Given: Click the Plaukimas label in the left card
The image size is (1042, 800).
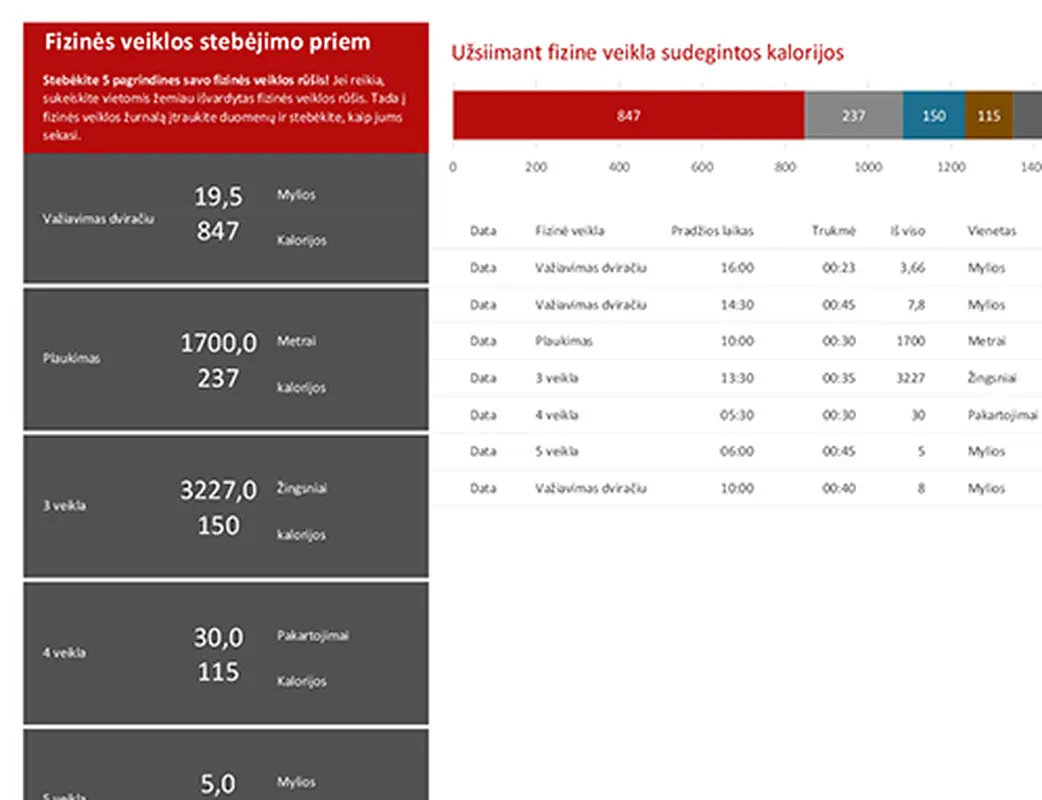Looking at the screenshot, I should point(72,358).
